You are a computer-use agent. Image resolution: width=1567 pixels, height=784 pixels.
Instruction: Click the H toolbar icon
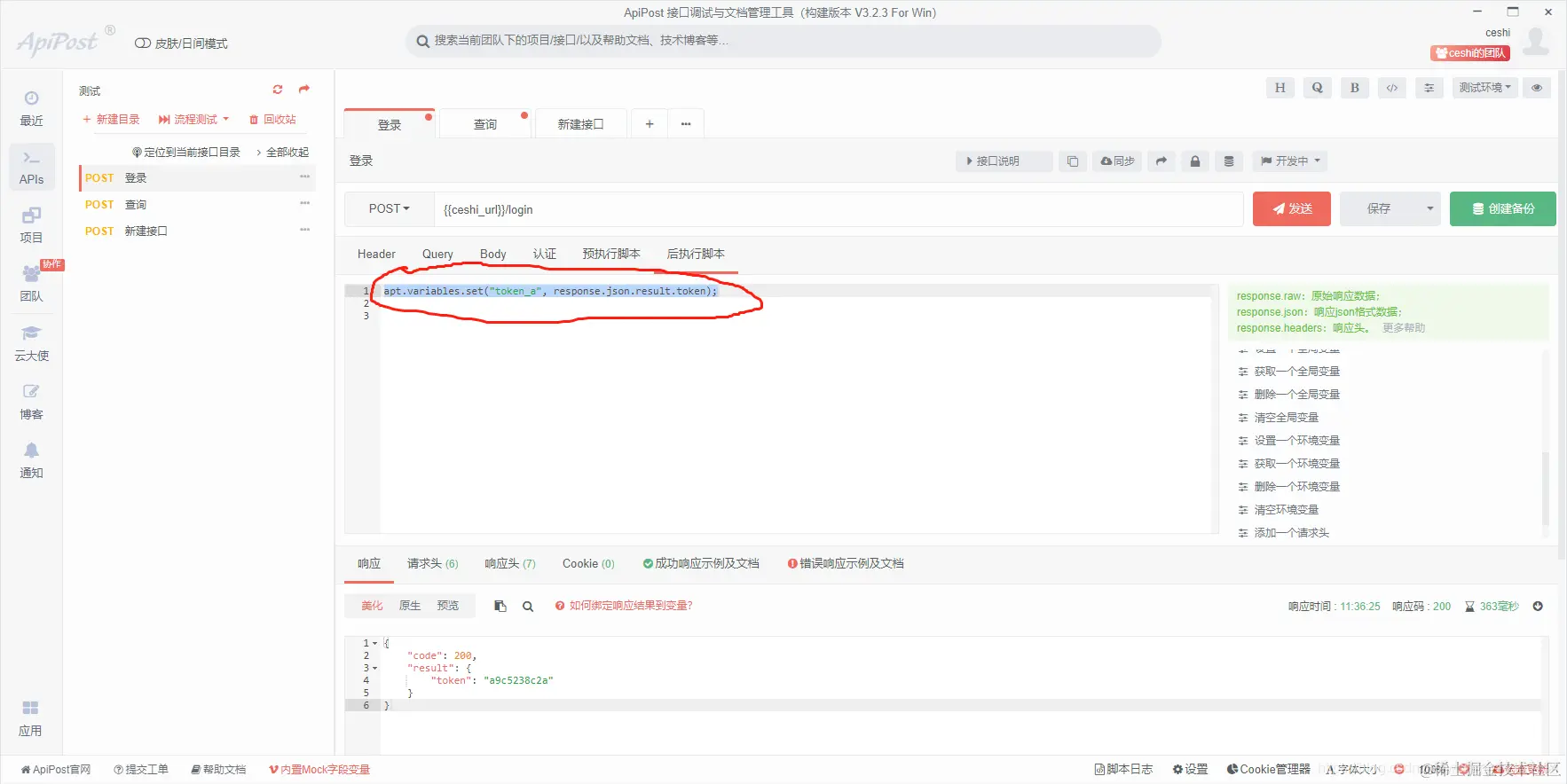tap(1280, 88)
